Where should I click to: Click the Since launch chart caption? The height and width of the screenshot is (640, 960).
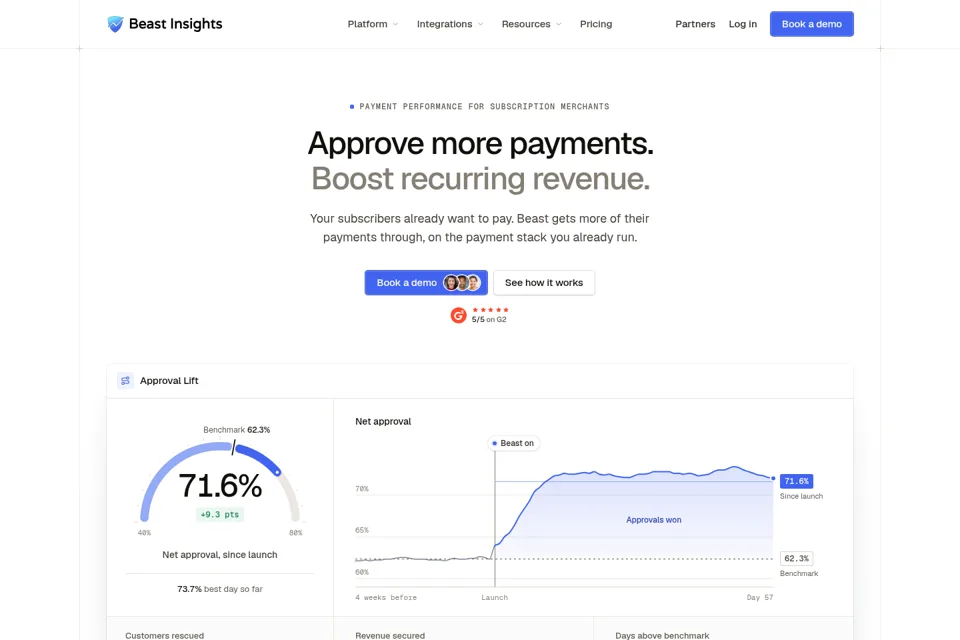coord(801,496)
